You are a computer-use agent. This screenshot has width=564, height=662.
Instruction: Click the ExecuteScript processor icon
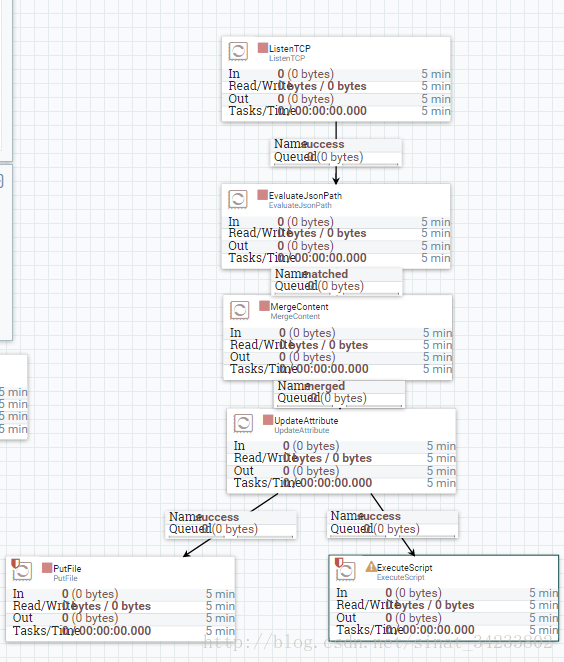click(x=345, y=570)
